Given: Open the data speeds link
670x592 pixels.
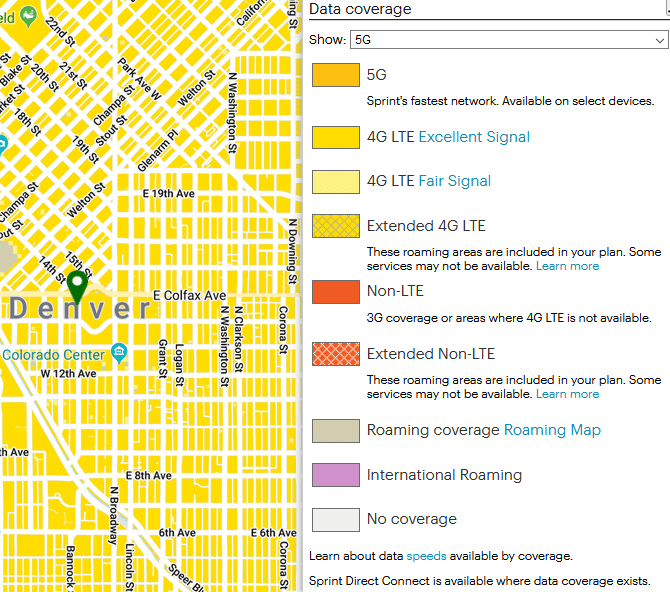Looking at the screenshot, I should [x=426, y=556].
